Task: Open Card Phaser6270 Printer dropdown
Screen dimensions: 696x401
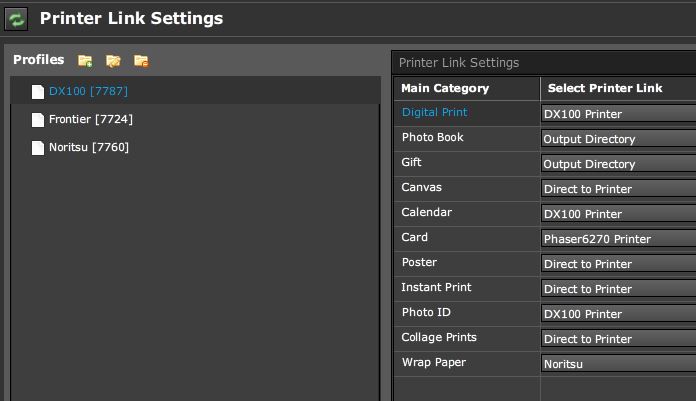Action: pyautogui.click(x=618, y=239)
